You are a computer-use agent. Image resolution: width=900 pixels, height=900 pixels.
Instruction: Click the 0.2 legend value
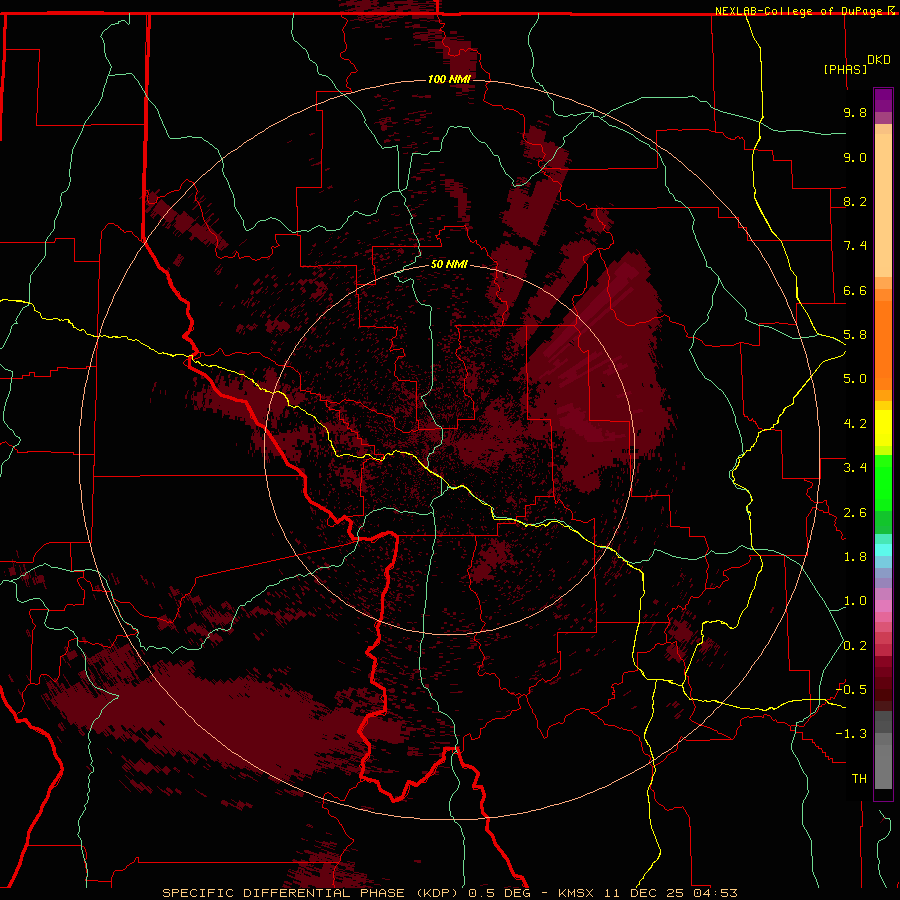855,646
